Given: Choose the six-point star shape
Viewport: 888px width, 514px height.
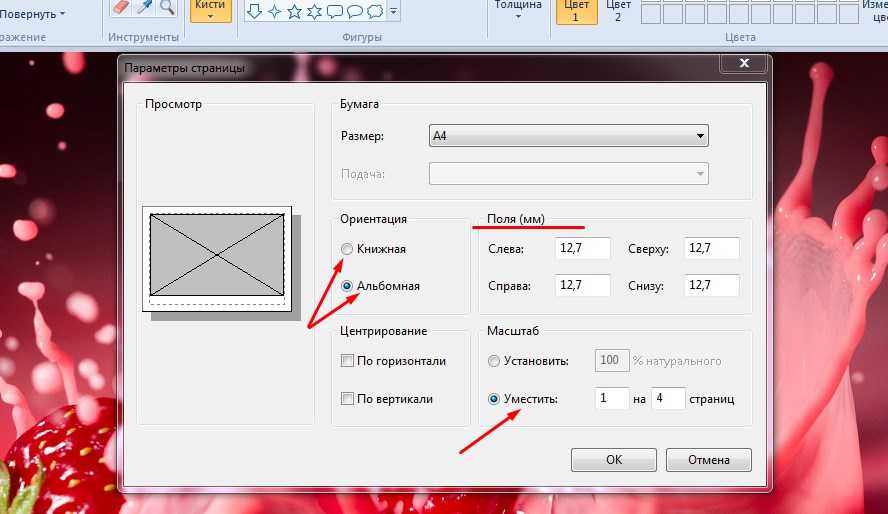Looking at the screenshot, I should click(314, 11).
